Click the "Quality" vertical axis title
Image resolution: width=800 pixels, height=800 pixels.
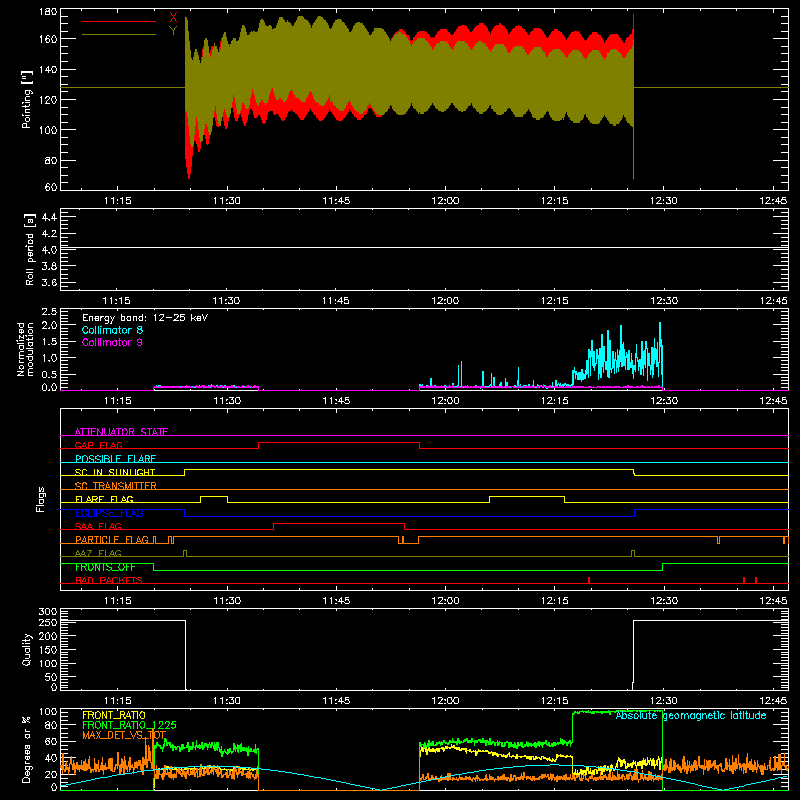click(27, 649)
